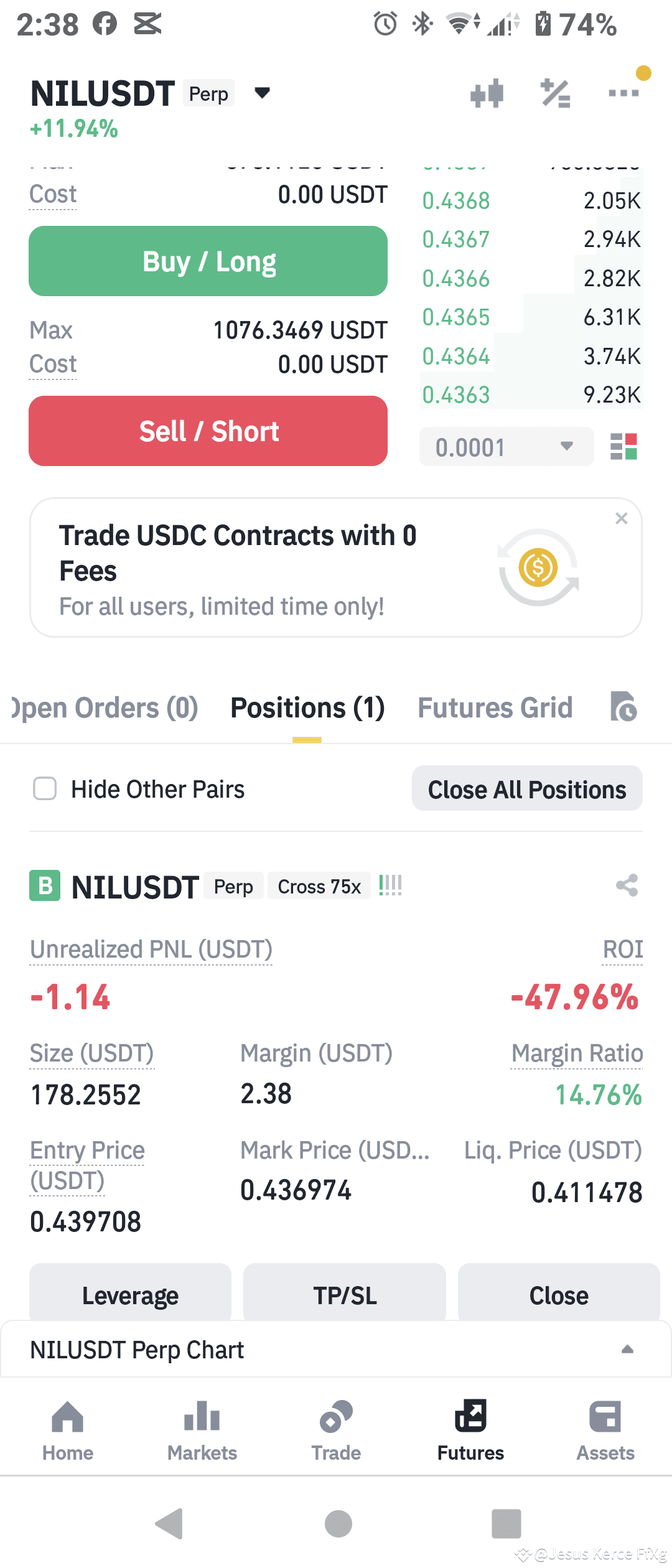
Task: Switch to the Futures Grid tab
Action: click(495, 707)
